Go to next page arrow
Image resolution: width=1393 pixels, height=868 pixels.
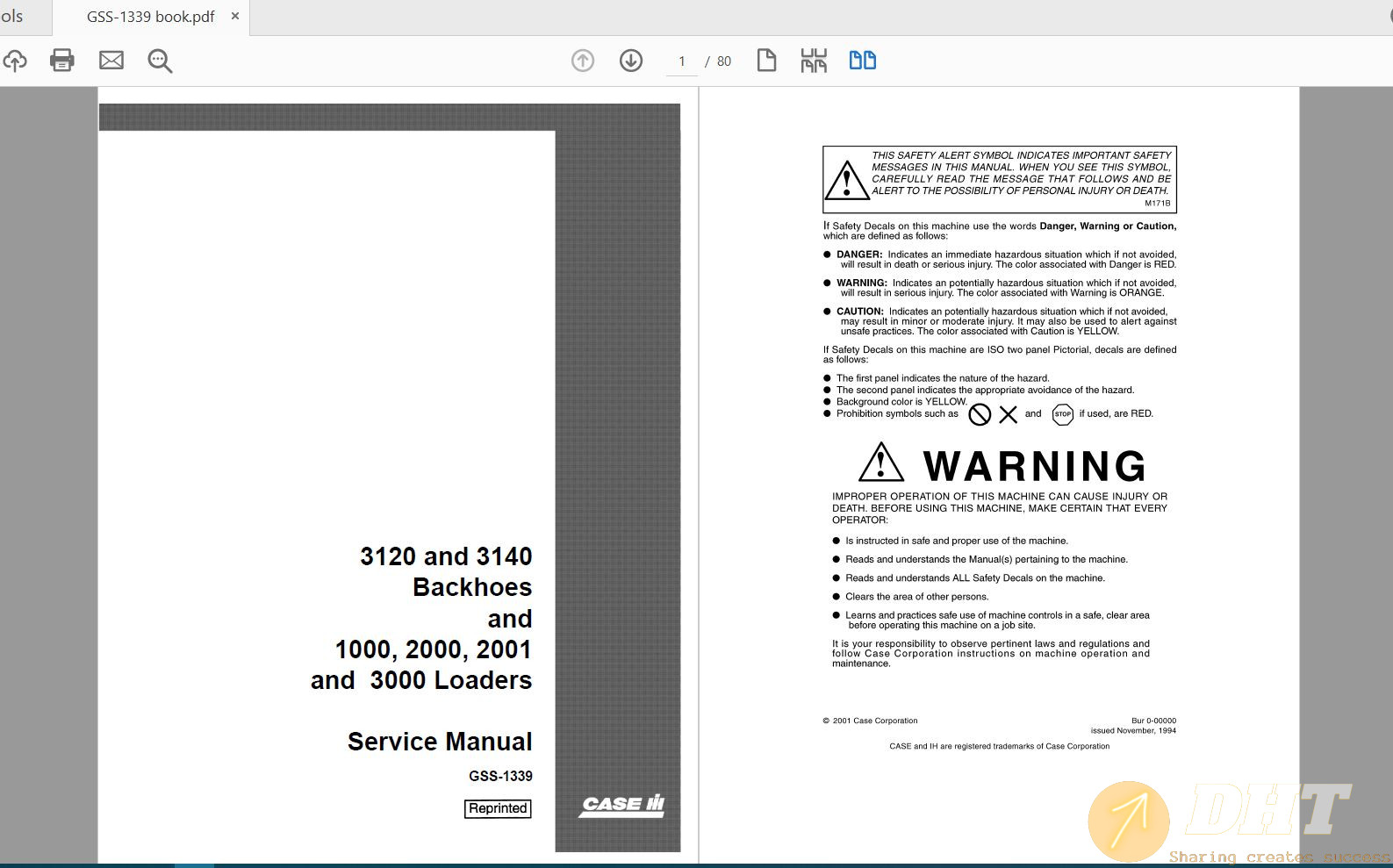pyautogui.click(x=631, y=61)
